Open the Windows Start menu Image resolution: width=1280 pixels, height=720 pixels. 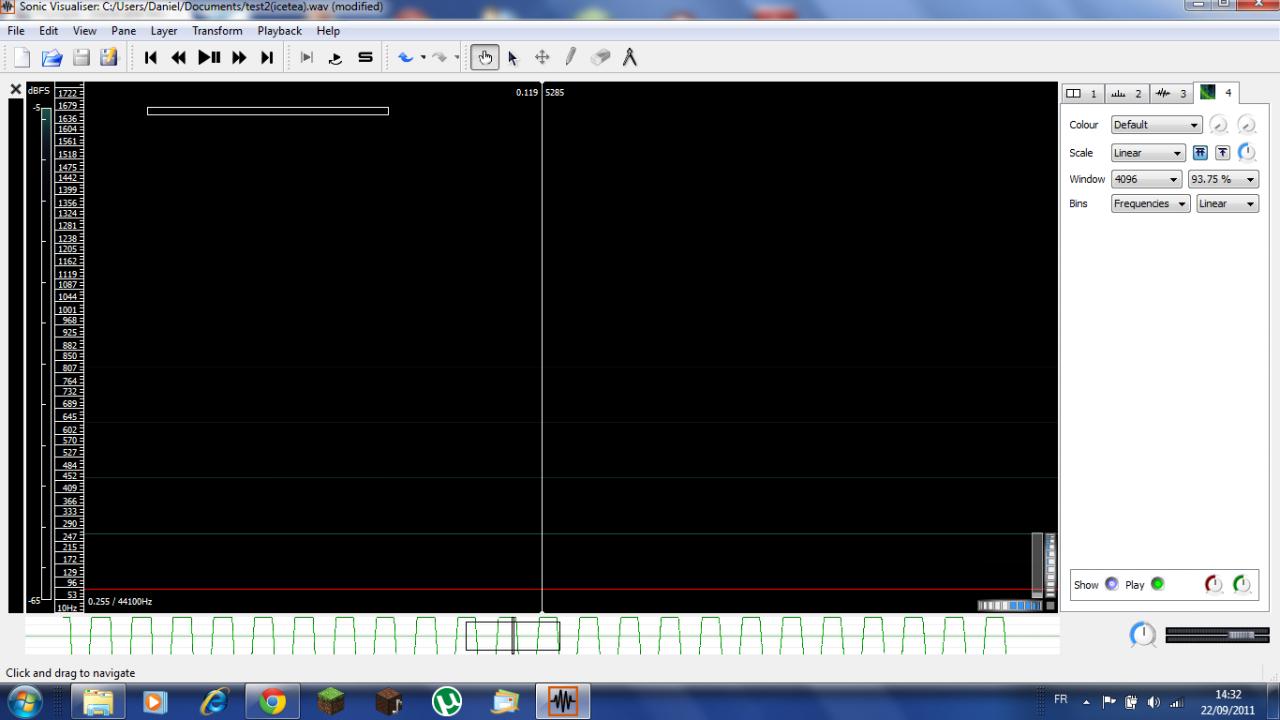(24, 702)
